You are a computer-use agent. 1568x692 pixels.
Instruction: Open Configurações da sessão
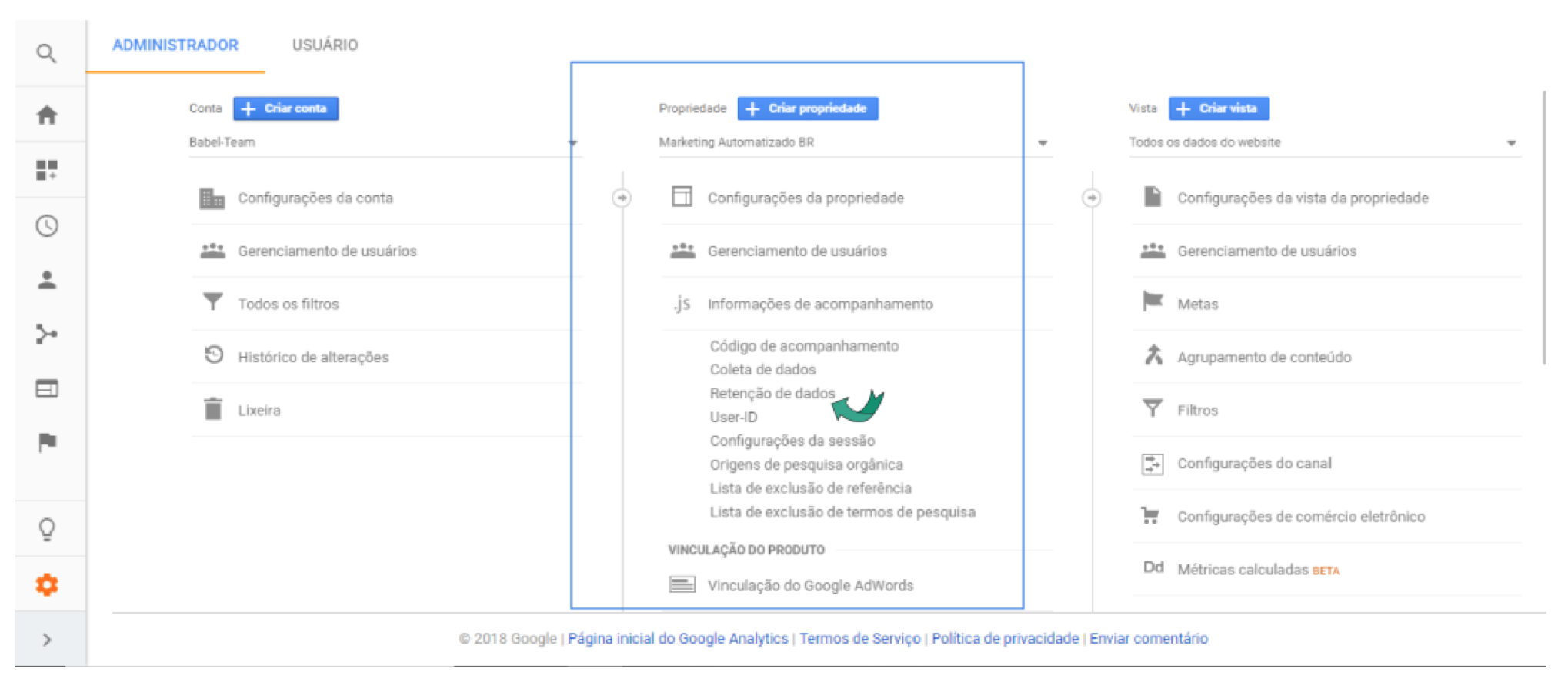[x=792, y=441]
